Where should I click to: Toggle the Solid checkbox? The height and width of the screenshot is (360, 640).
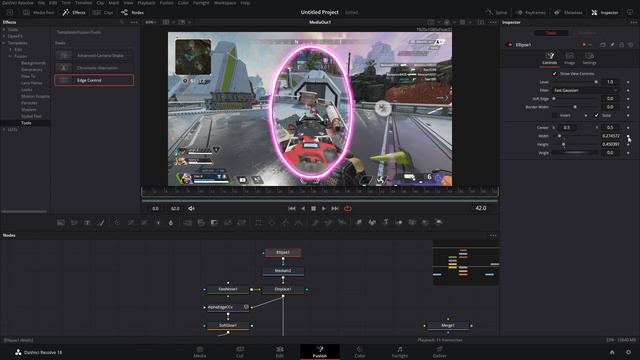tap(596, 116)
